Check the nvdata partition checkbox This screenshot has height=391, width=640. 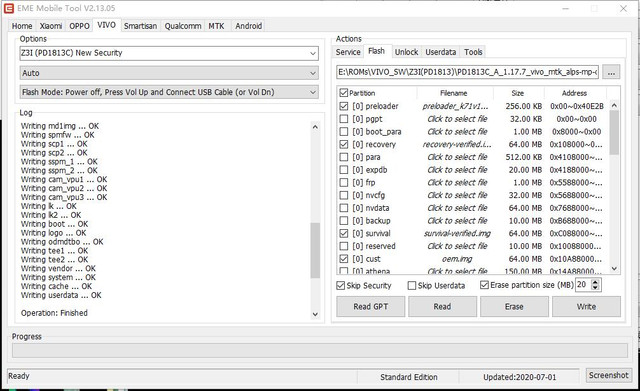click(344, 208)
